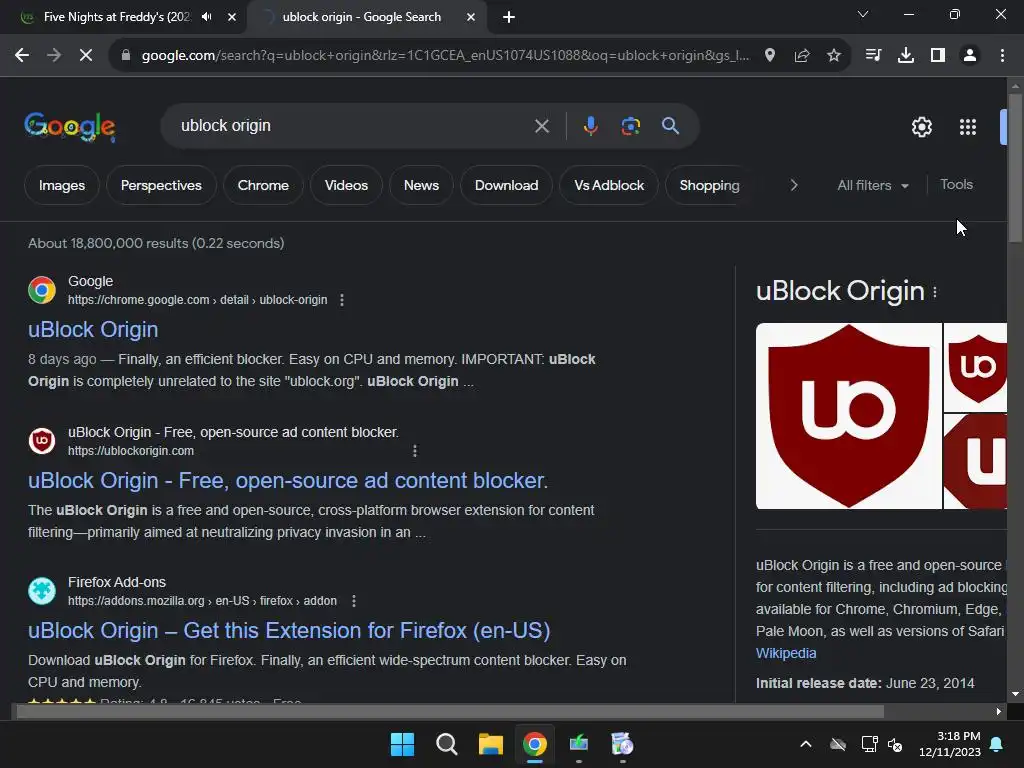Viewport: 1024px width, 768px height.
Task: Open Google apps grid
Action: 968,127
